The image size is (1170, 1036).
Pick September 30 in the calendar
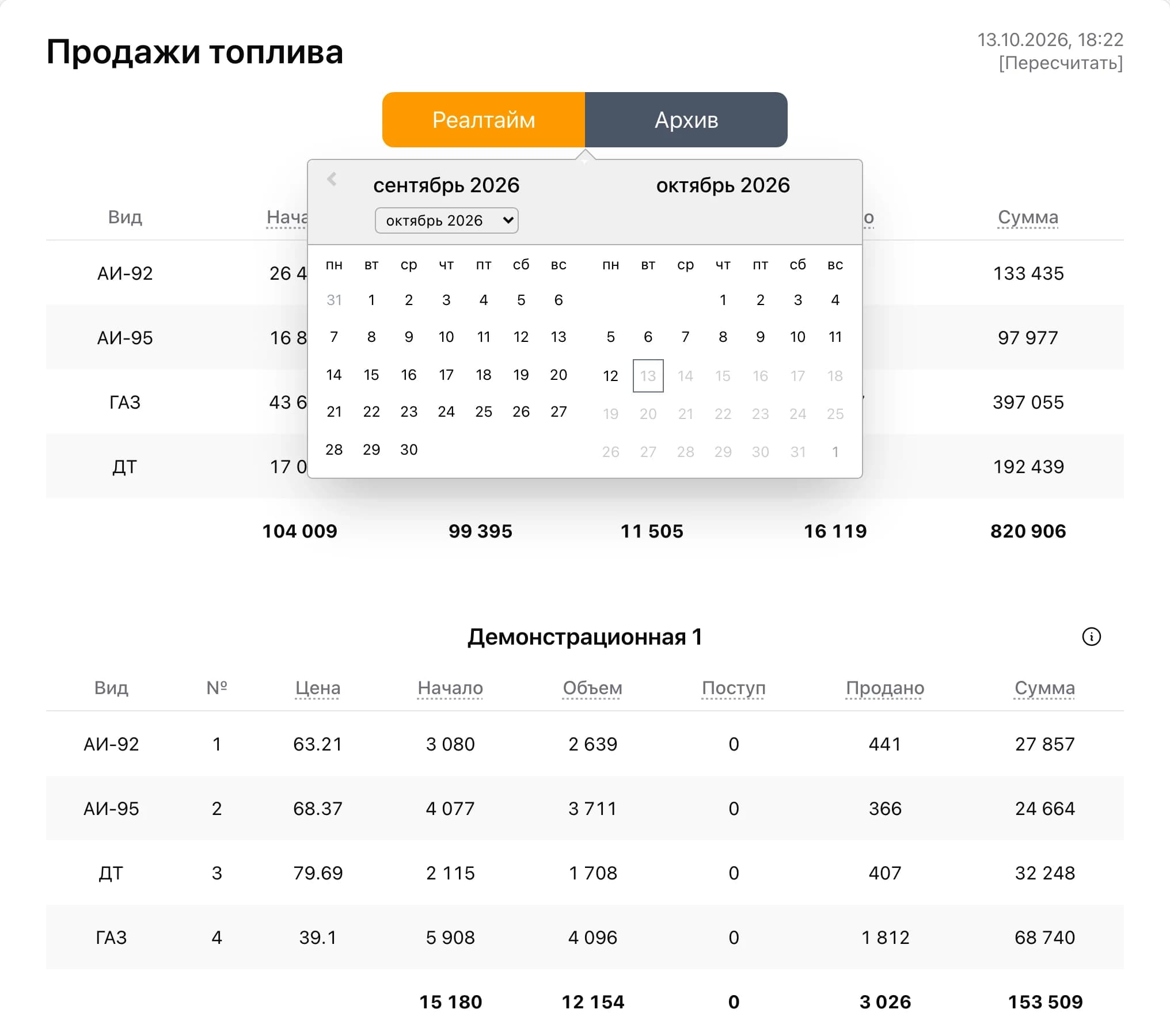coord(409,450)
